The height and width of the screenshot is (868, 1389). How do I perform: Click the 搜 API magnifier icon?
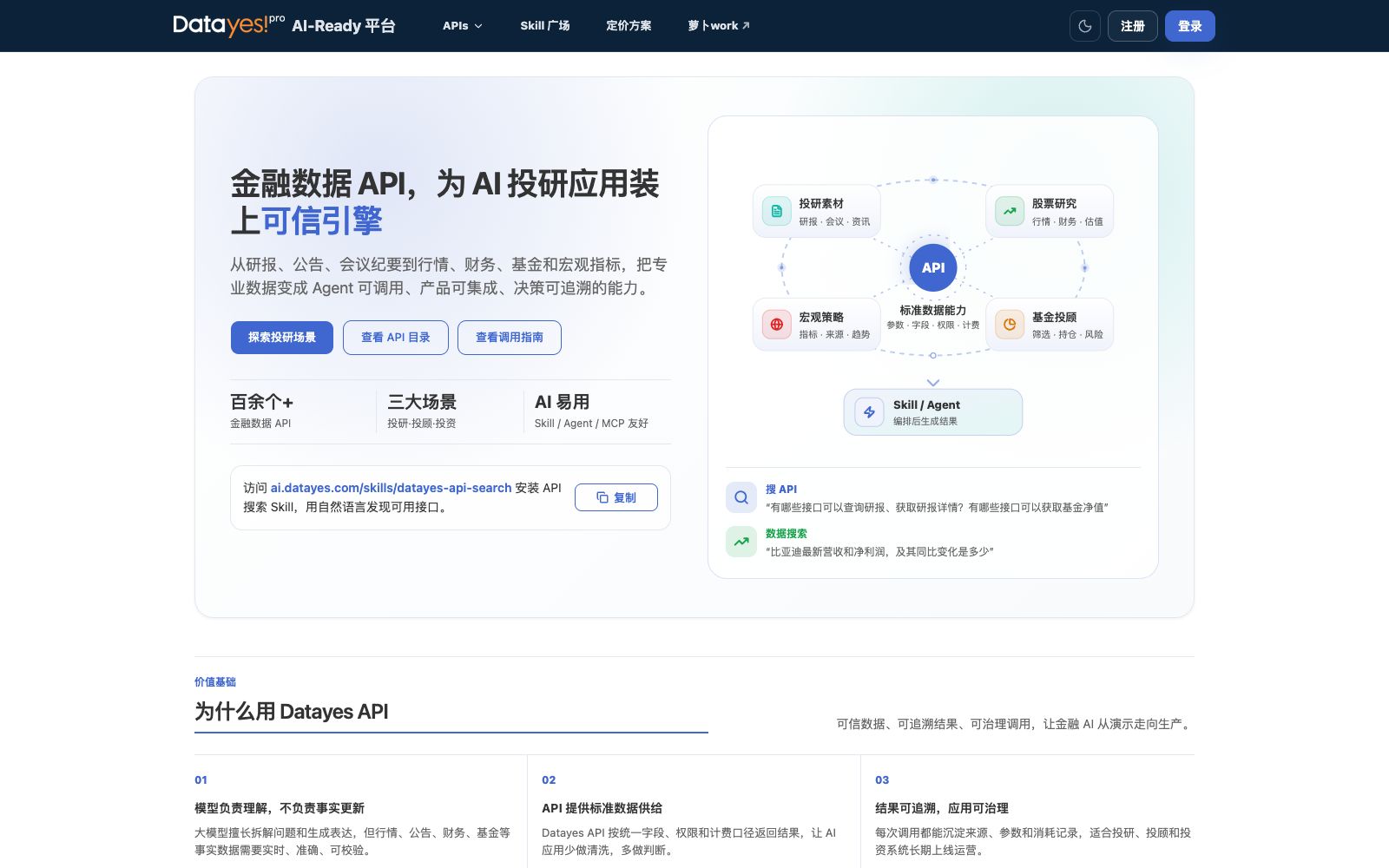click(741, 497)
